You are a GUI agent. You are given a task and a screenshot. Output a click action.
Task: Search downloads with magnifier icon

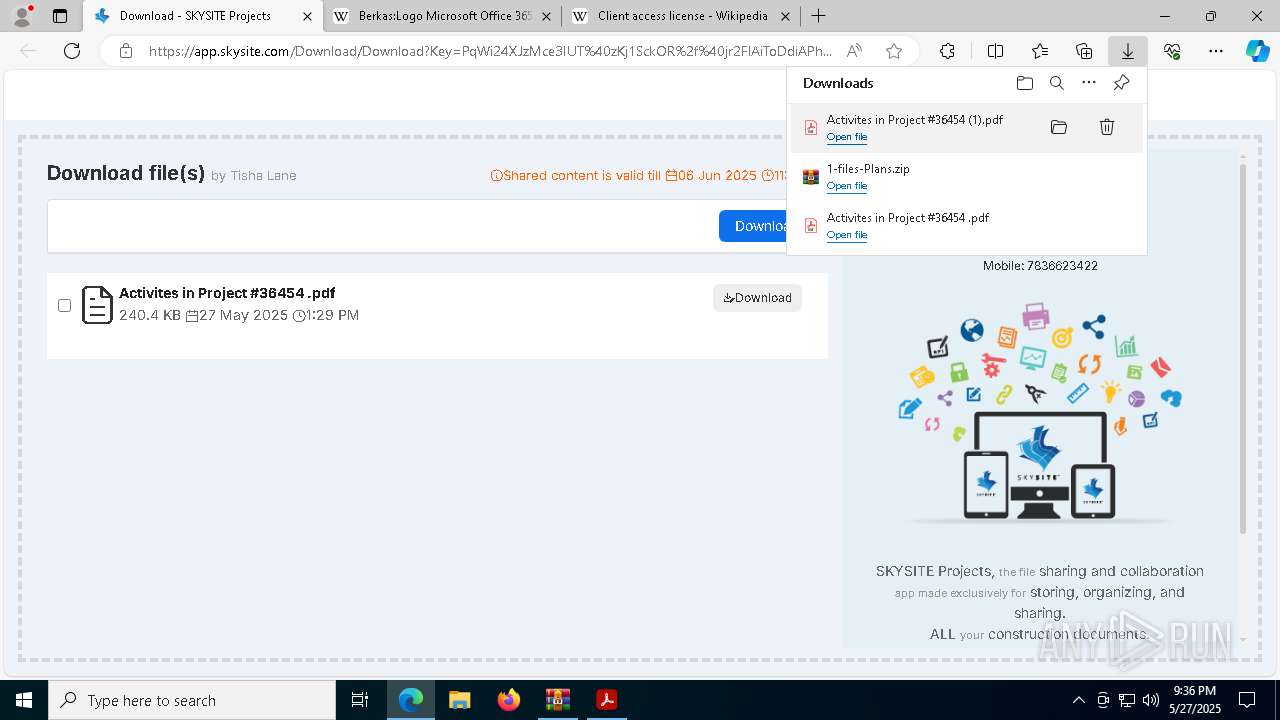tap(1057, 83)
